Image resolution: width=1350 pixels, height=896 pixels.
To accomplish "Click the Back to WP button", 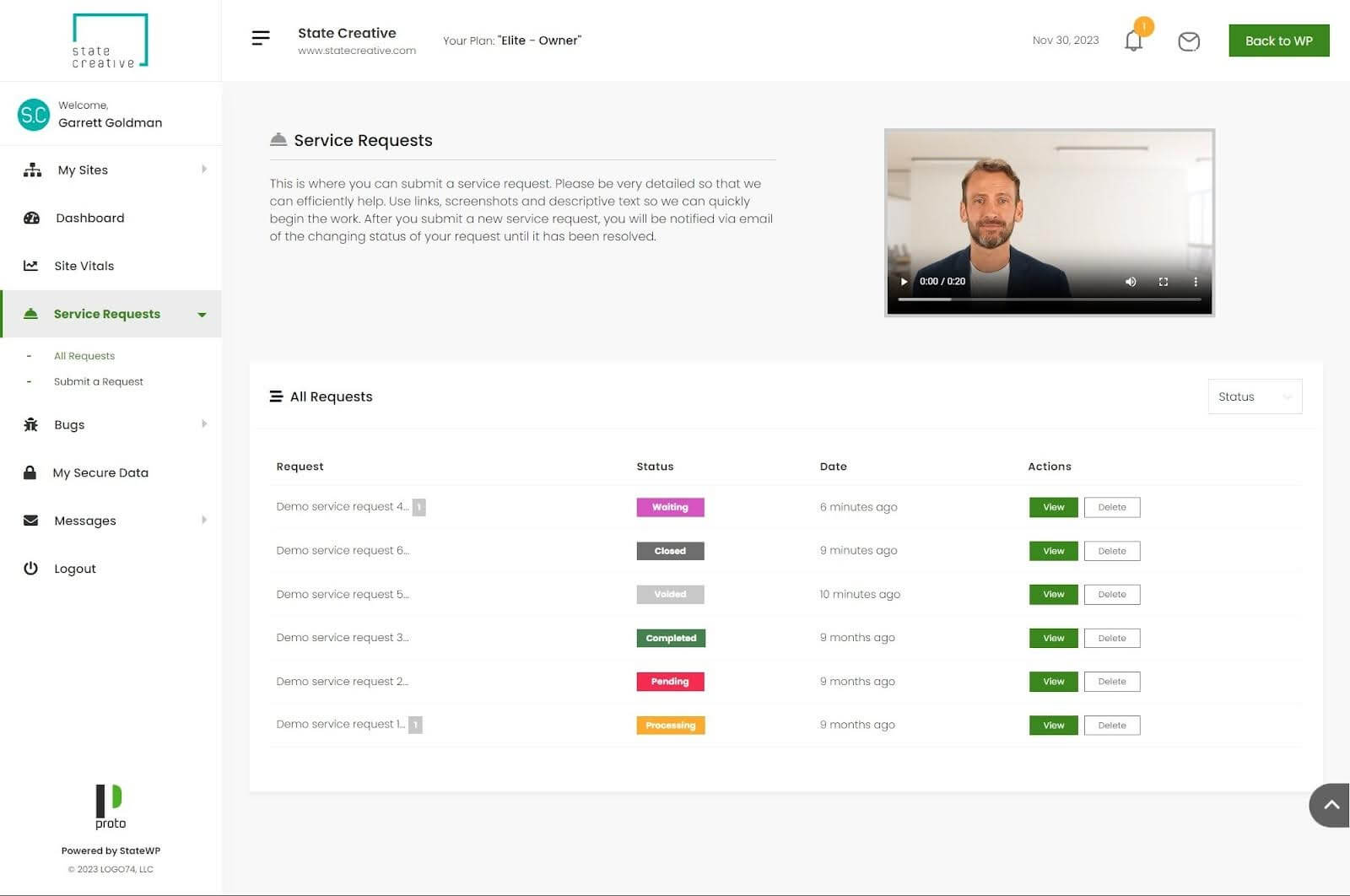I will (1278, 40).
